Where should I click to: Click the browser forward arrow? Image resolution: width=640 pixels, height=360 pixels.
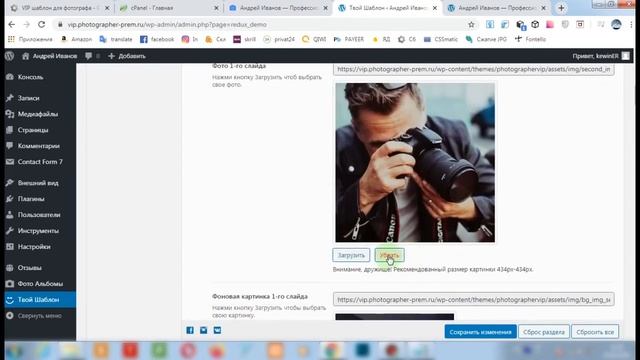tap(27, 24)
